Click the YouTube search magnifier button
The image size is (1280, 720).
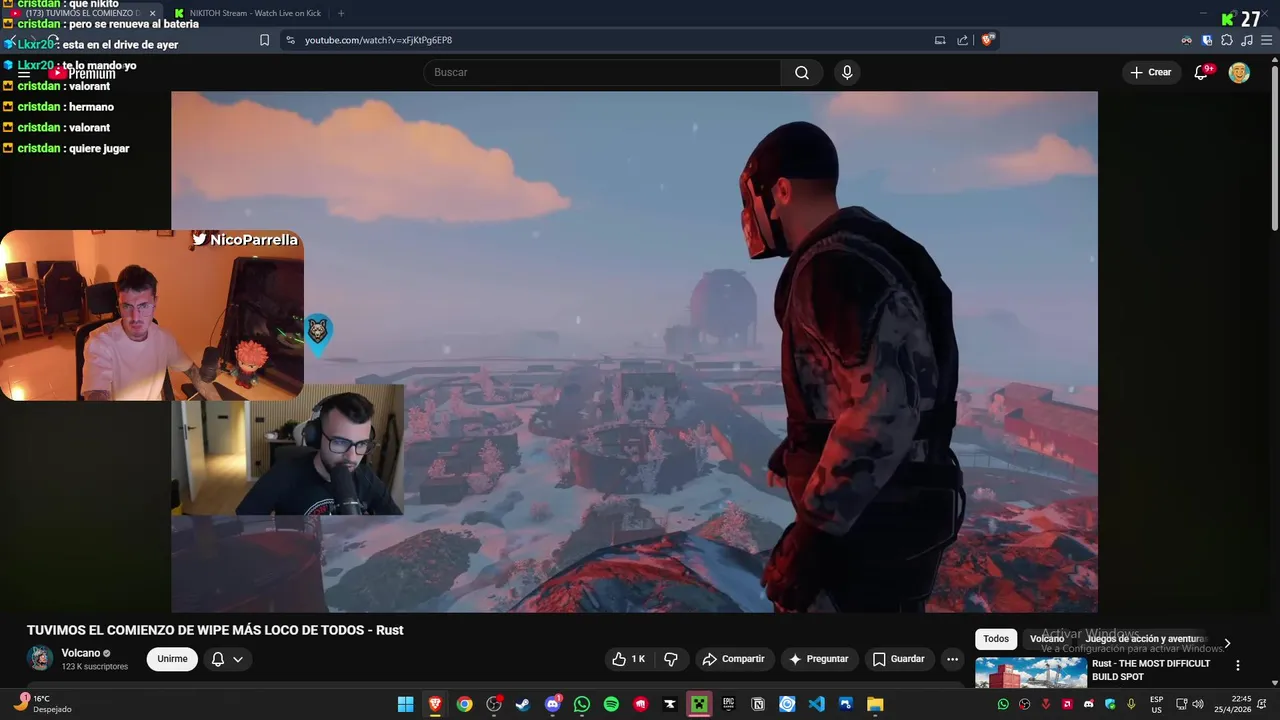tap(802, 72)
